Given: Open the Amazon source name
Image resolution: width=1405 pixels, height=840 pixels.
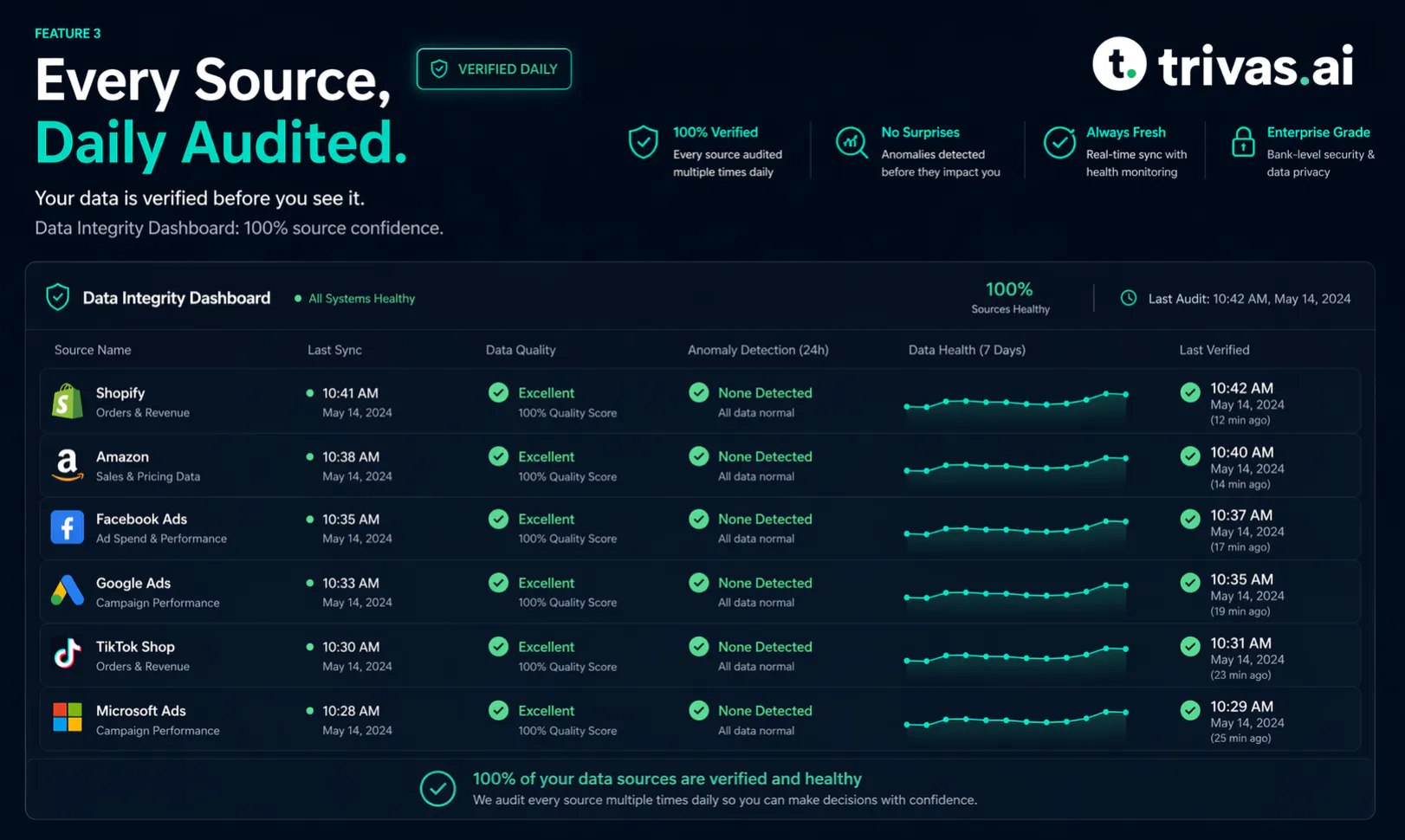Looking at the screenshot, I should pyautogui.click(x=122, y=456).
